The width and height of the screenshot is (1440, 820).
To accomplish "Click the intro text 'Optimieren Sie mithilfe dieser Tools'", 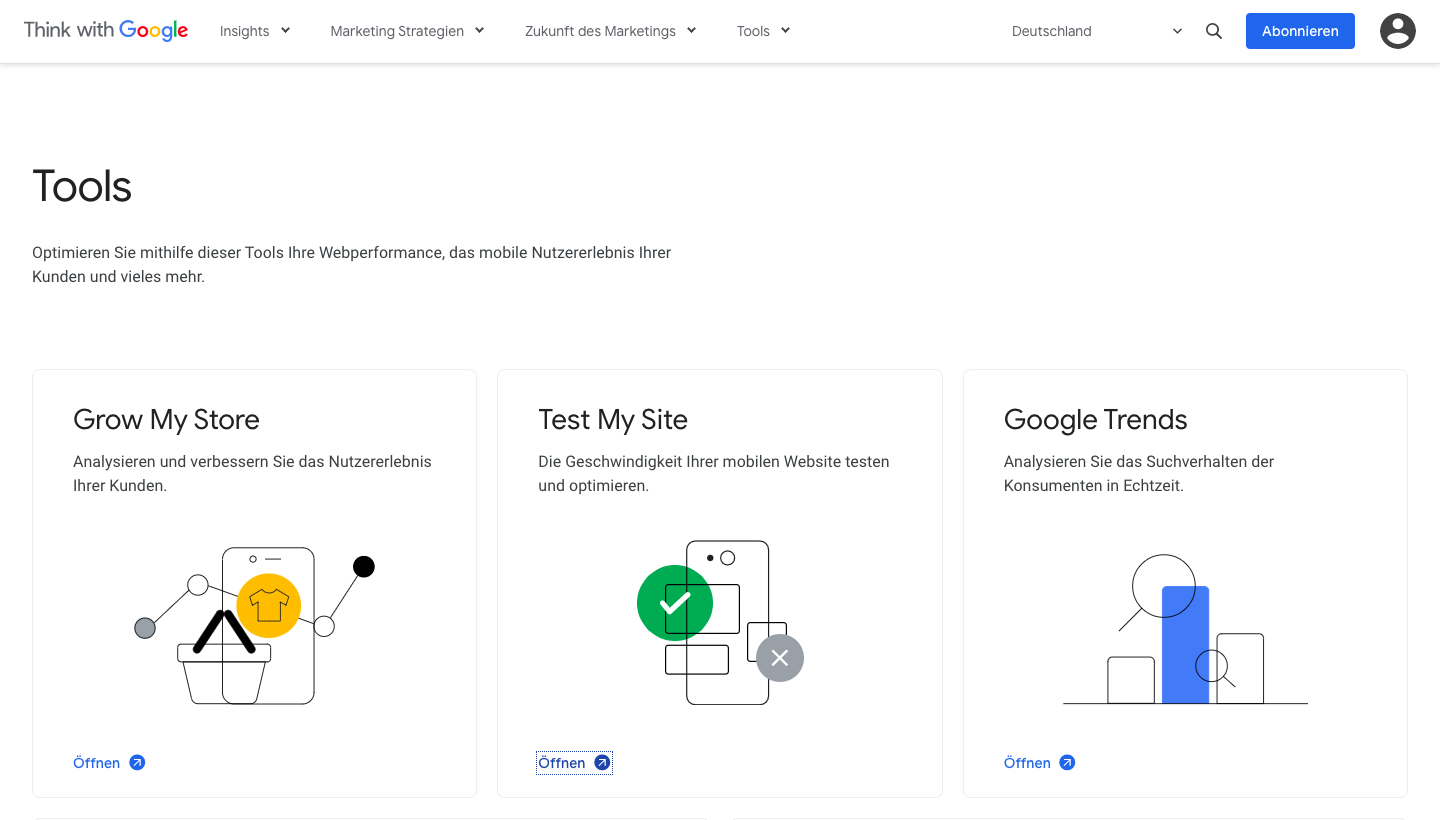I will [157, 253].
